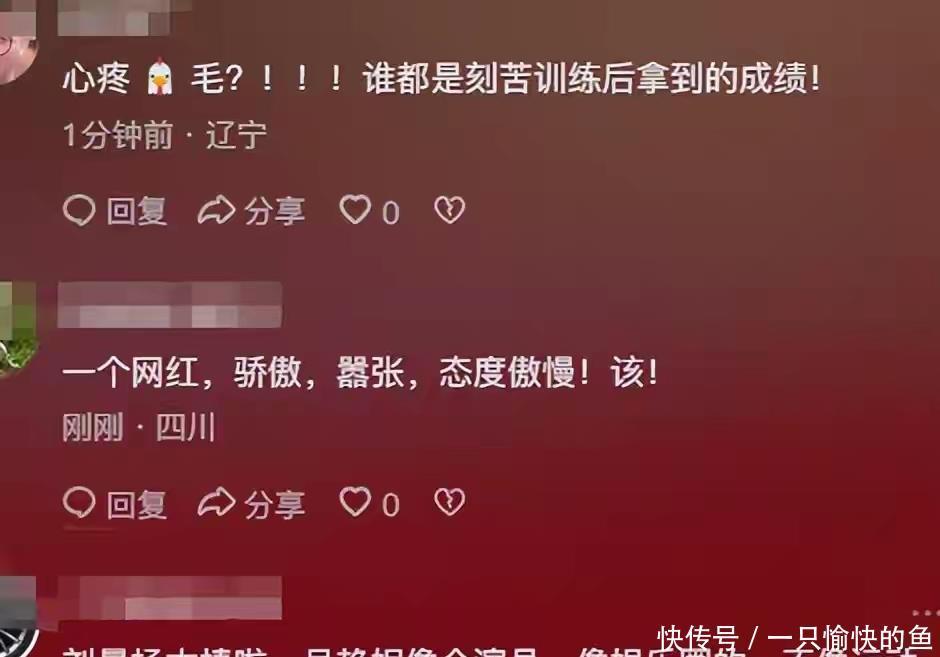
Task: Share the 辽宁 comment via its arrow icon
Action: coord(216,210)
